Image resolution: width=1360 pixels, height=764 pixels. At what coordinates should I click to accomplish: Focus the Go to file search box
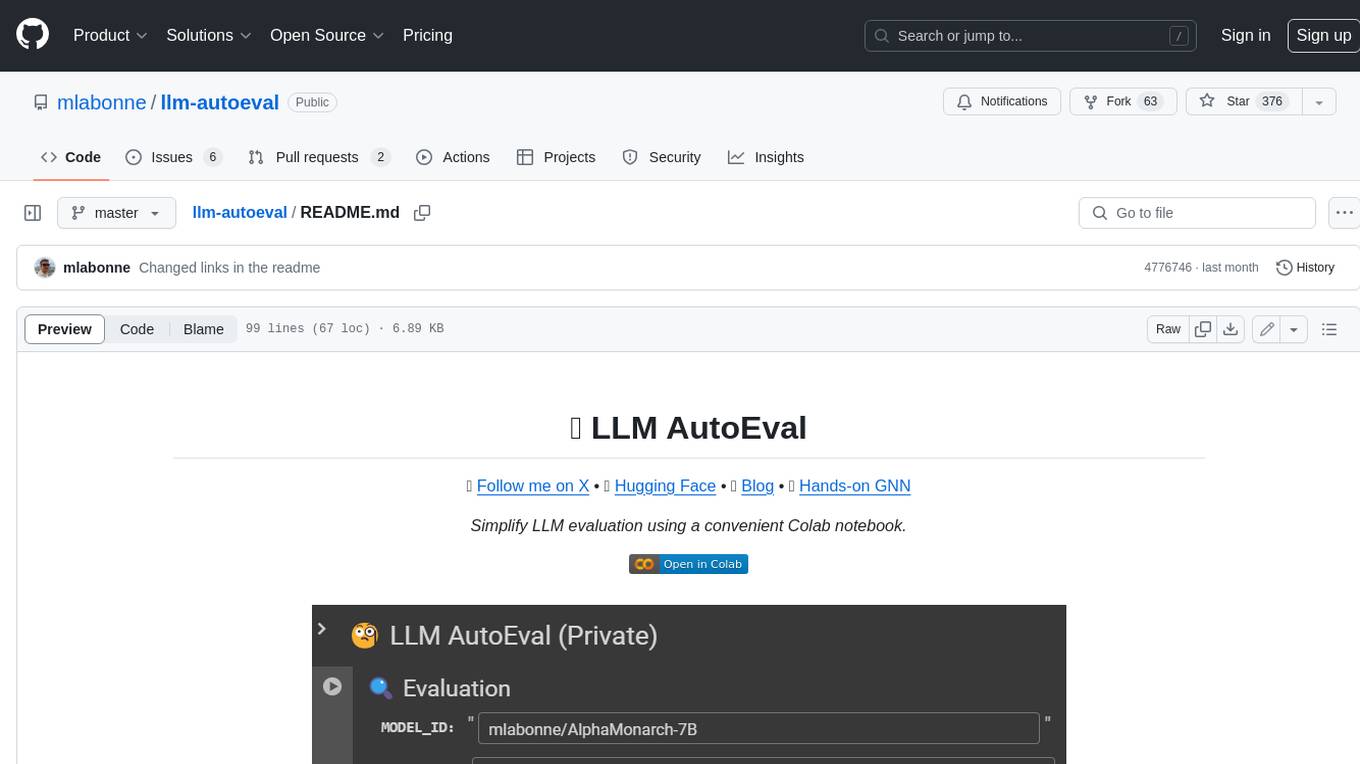tap(1197, 213)
